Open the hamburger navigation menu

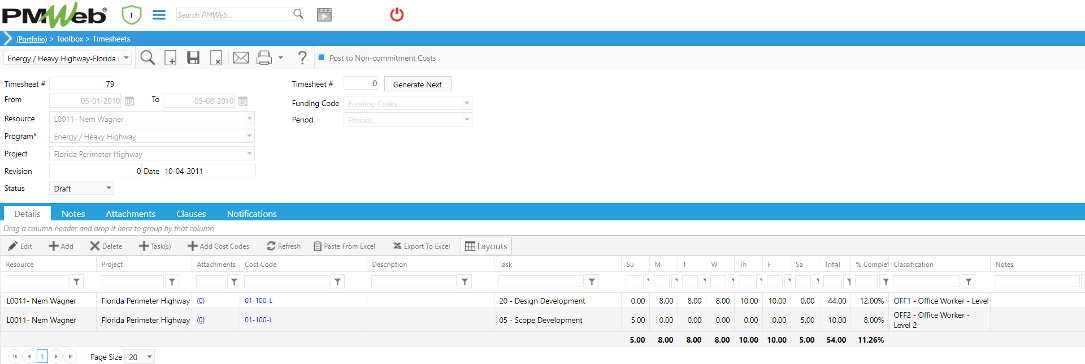pyautogui.click(x=159, y=15)
